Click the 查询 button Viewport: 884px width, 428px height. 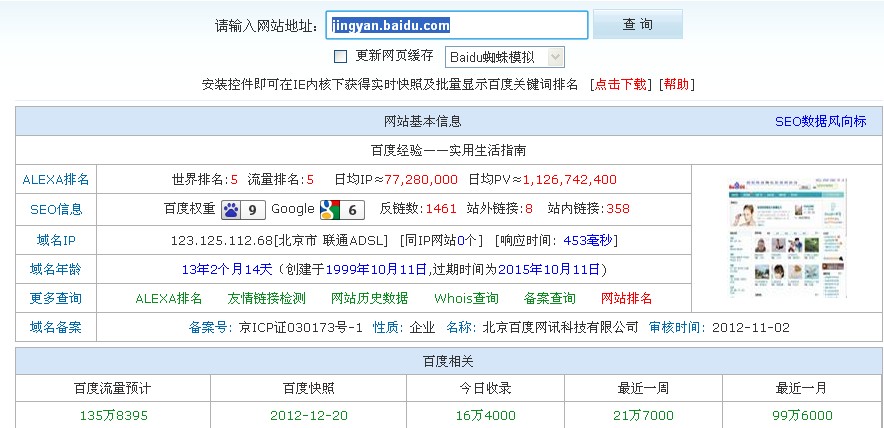638,24
